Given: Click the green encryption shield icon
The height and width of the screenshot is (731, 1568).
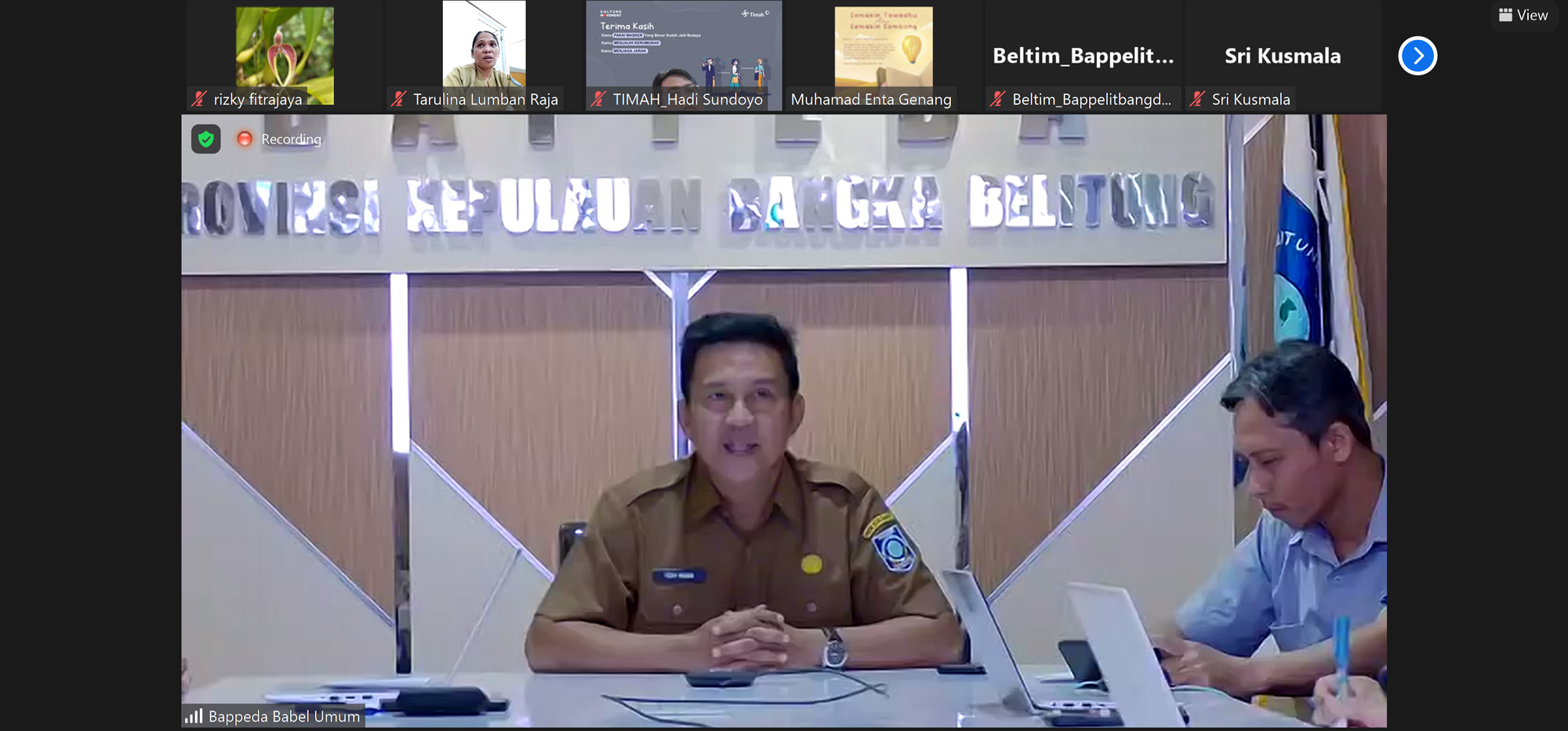Looking at the screenshot, I should pyautogui.click(x=206, y=139).
